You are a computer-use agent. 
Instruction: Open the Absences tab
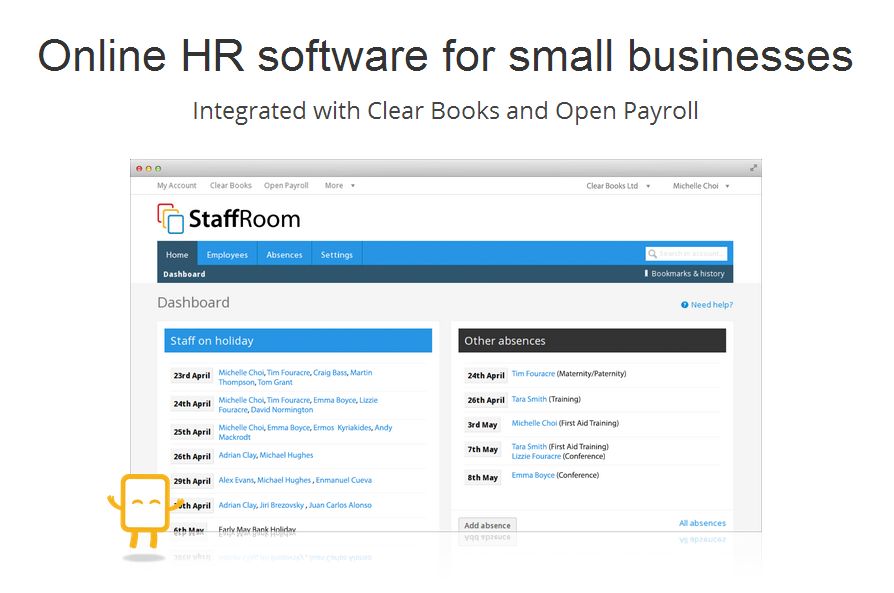tap(284, 255)
